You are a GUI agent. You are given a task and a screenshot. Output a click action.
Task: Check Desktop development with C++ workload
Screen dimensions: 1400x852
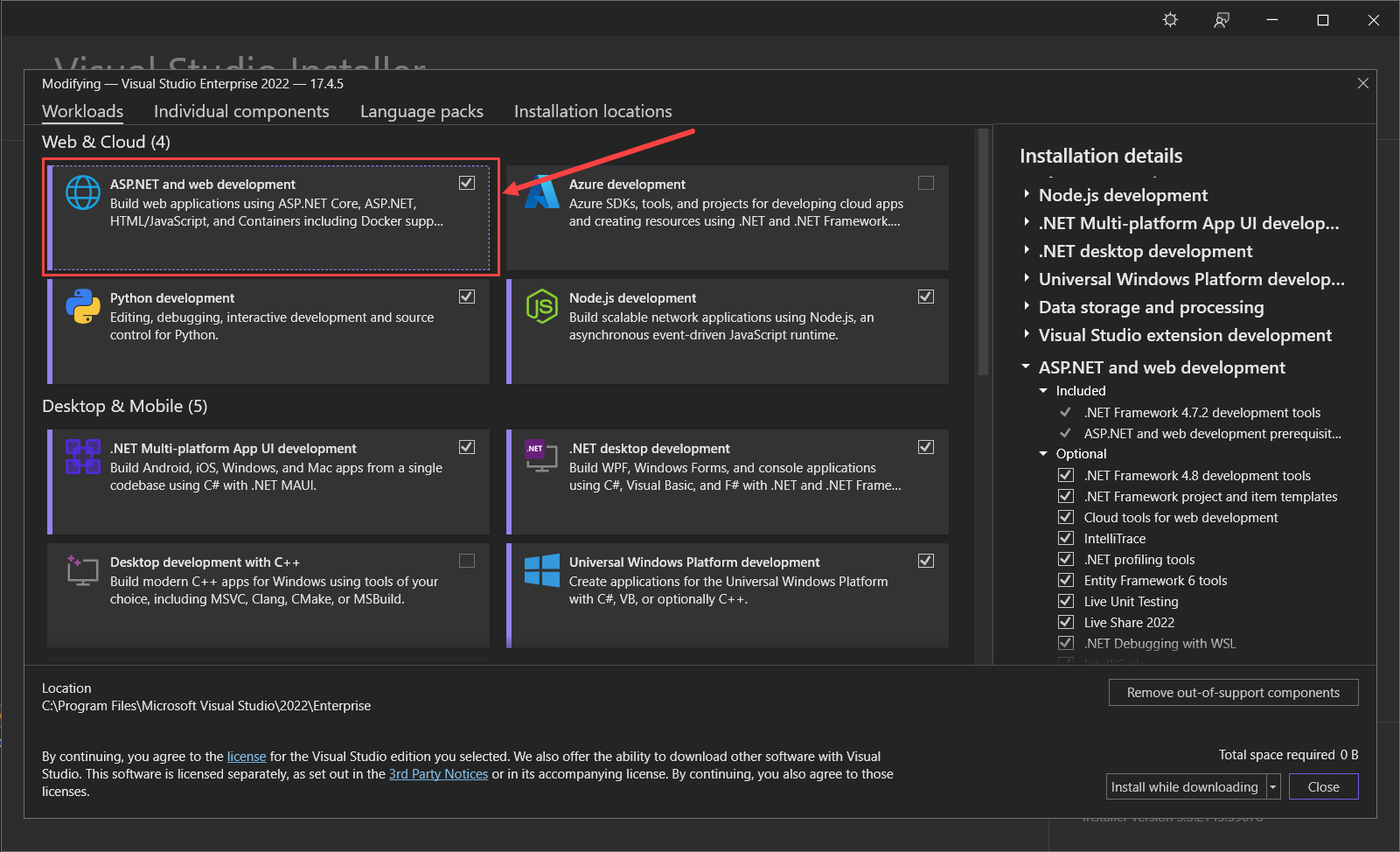click(x=467, y=561)
